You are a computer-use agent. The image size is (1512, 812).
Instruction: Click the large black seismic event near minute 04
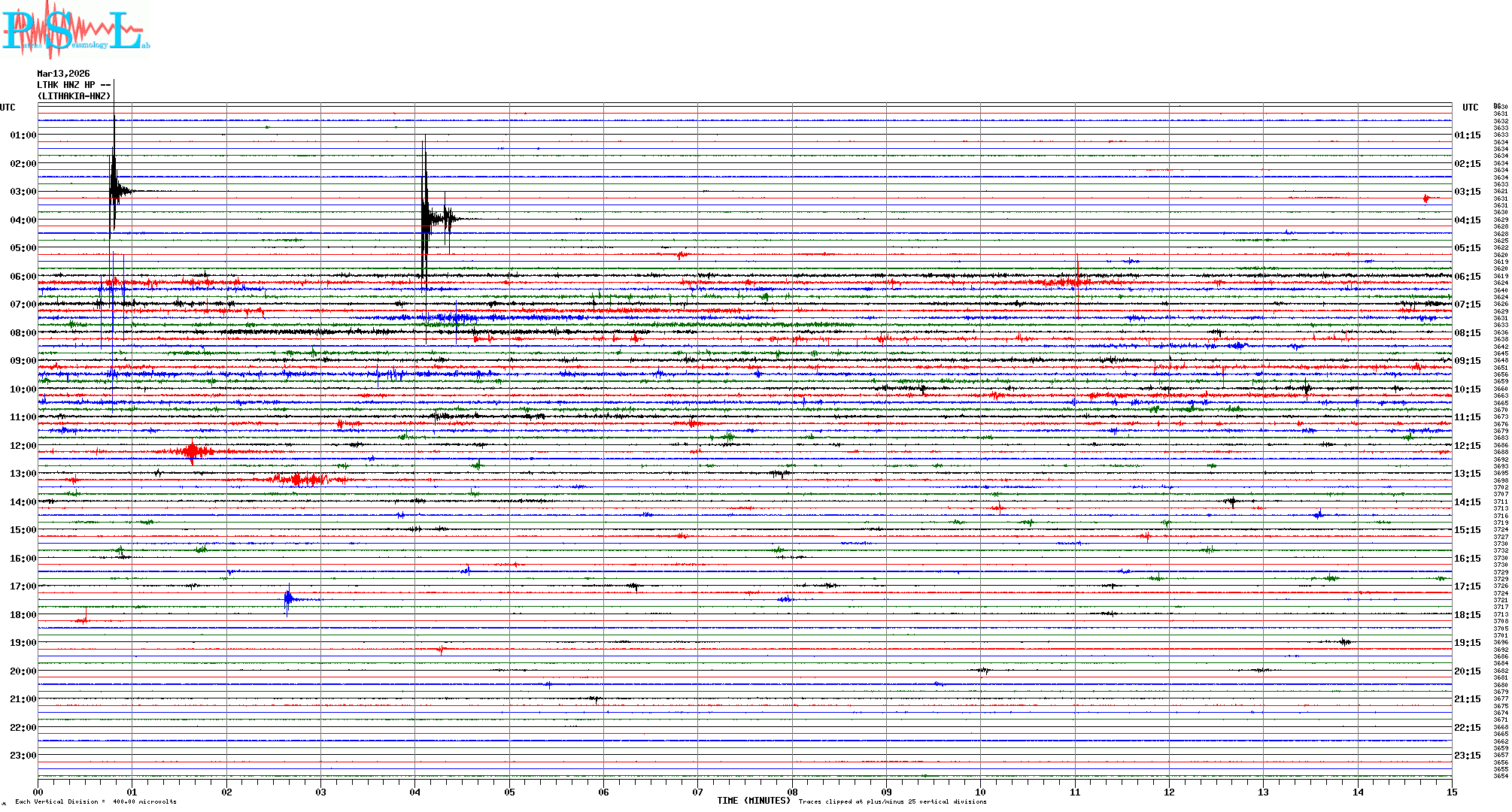(x=427, y=218)
